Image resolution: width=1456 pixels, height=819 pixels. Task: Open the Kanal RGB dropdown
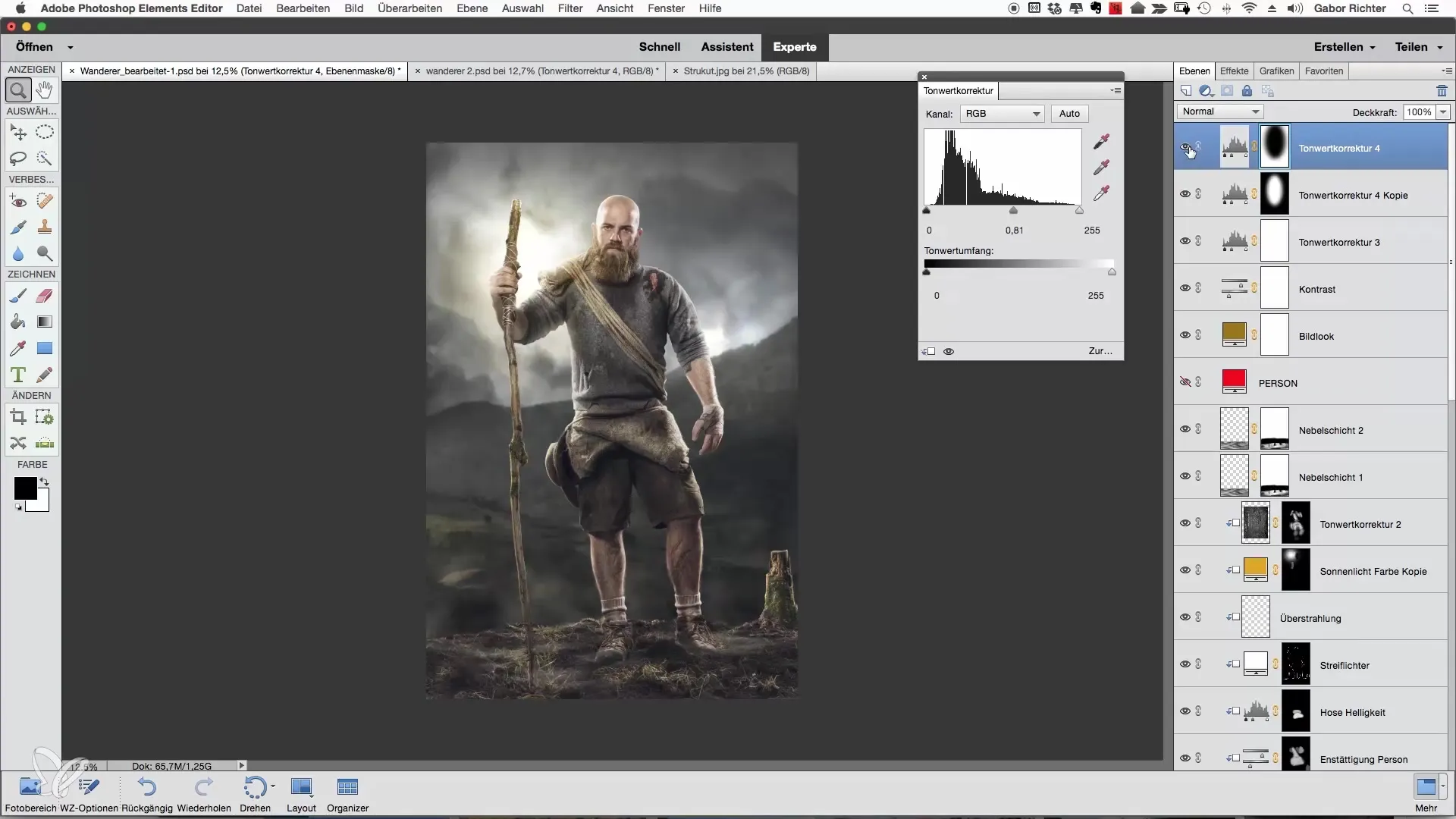1002,114
